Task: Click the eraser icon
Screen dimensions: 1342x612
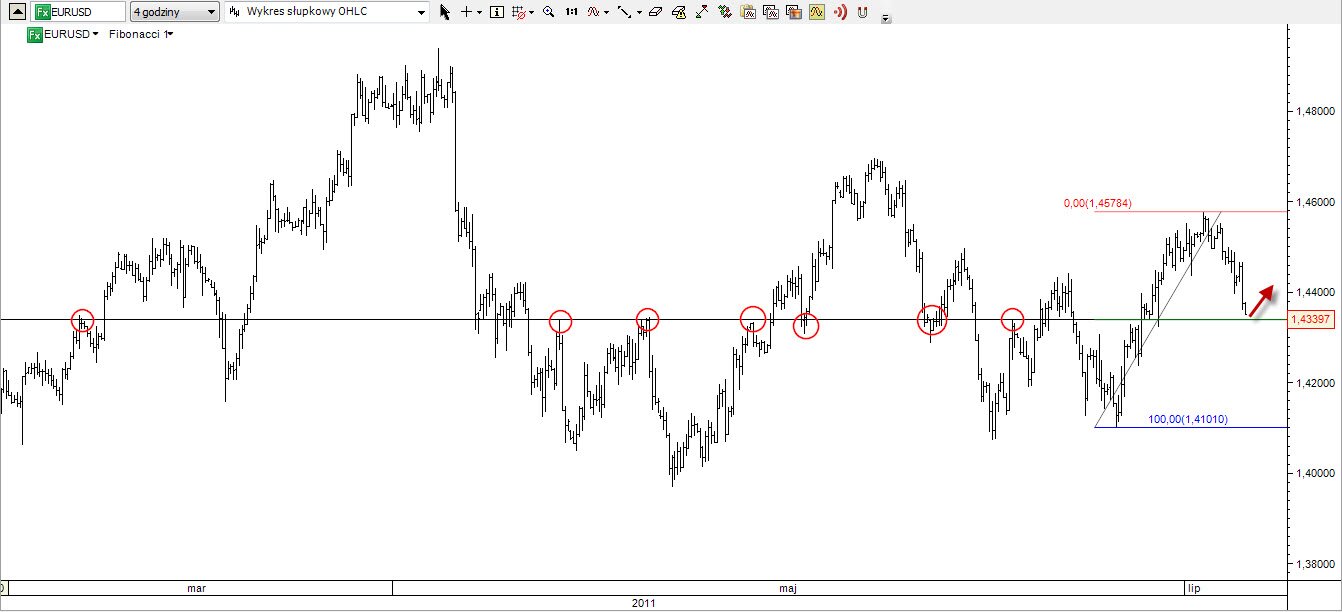Action: [x=655, y=12]
